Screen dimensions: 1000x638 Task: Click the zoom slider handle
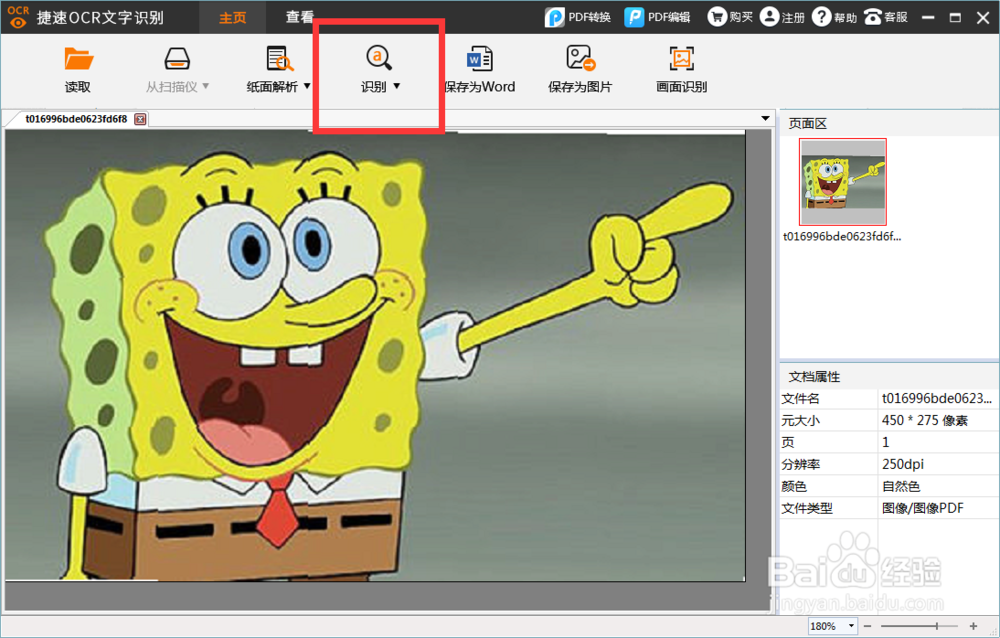click(936, 626)
